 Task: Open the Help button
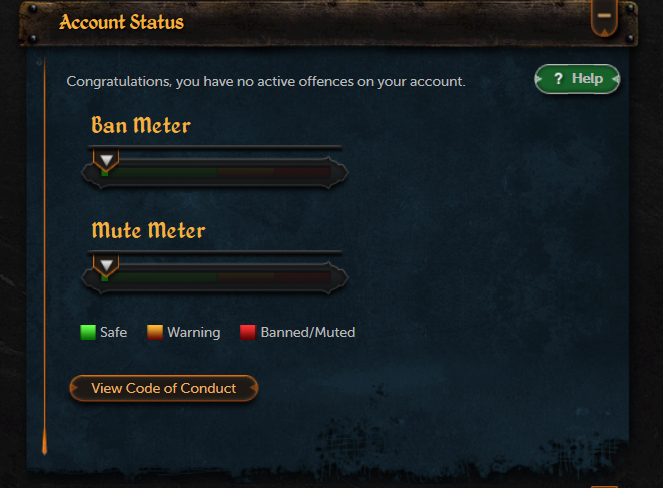tap(577, 79)
